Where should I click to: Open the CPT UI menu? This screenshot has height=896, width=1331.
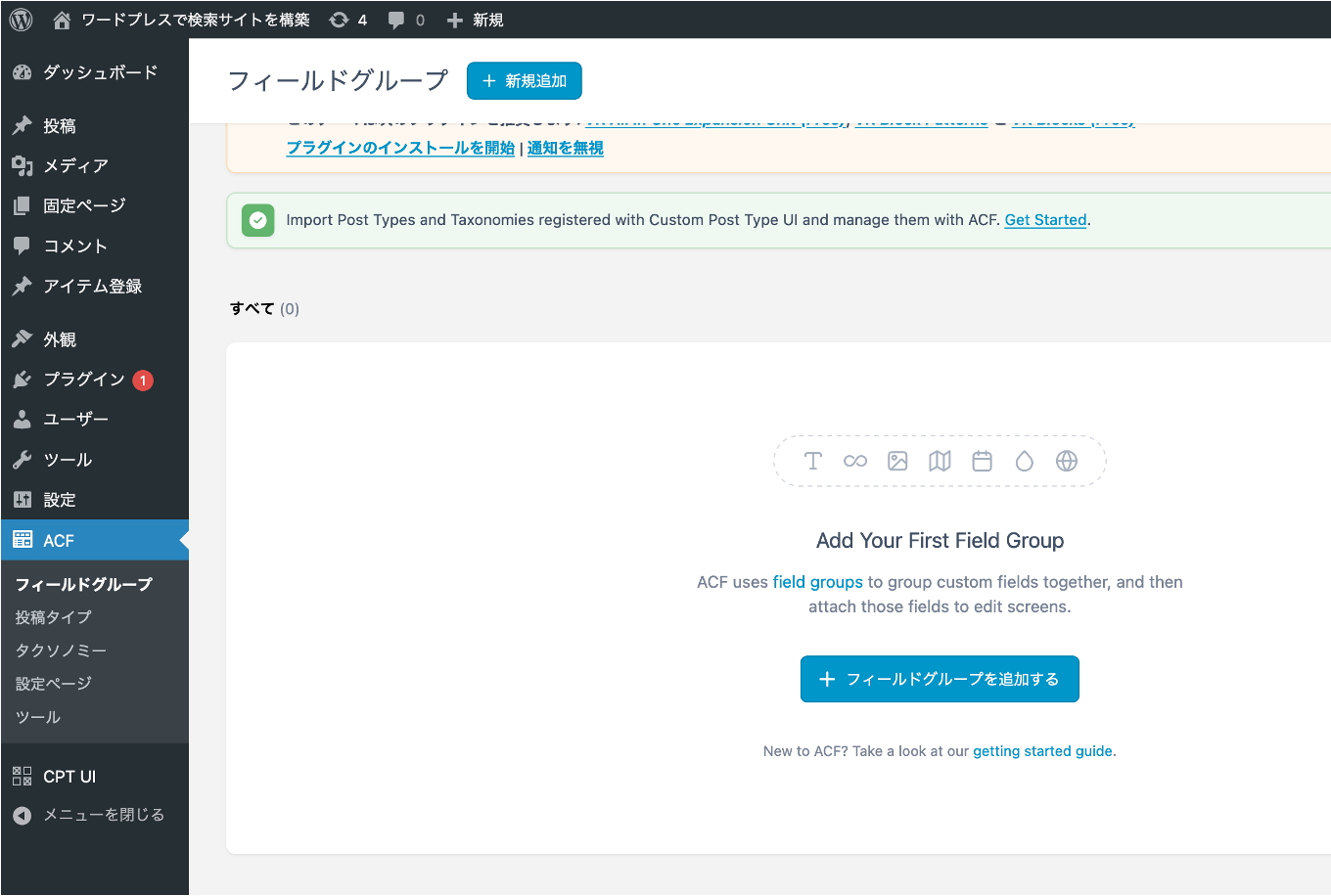click(69, 777)
